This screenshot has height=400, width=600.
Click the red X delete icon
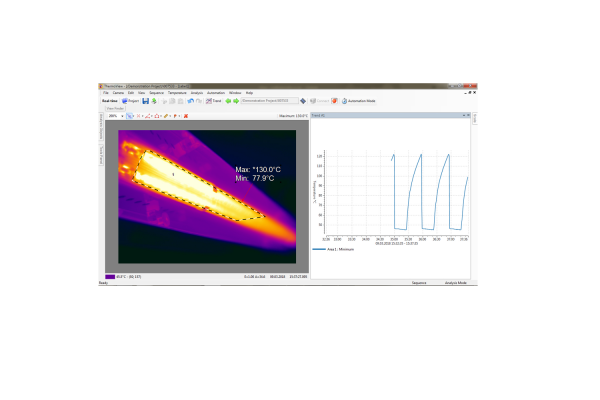[x=186, y=116]
